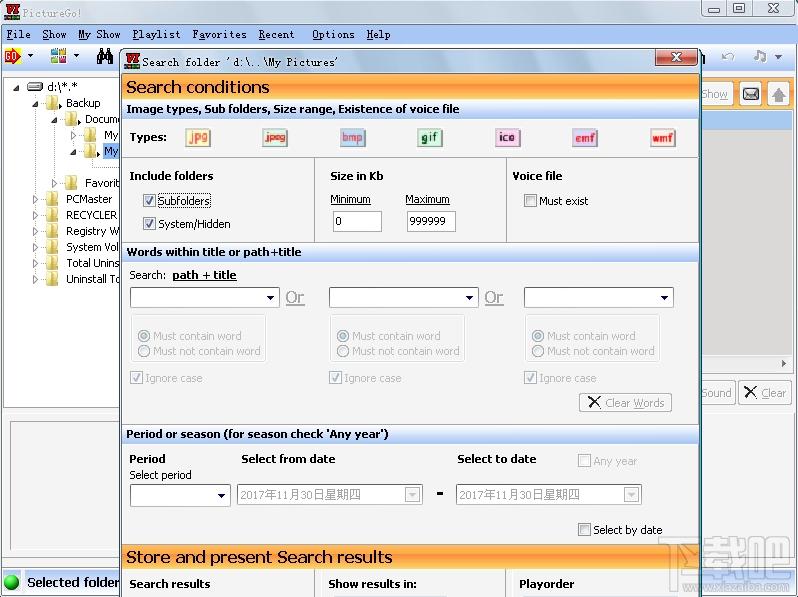
Task: Toggle the jpg image type icon
Action: 198,137
